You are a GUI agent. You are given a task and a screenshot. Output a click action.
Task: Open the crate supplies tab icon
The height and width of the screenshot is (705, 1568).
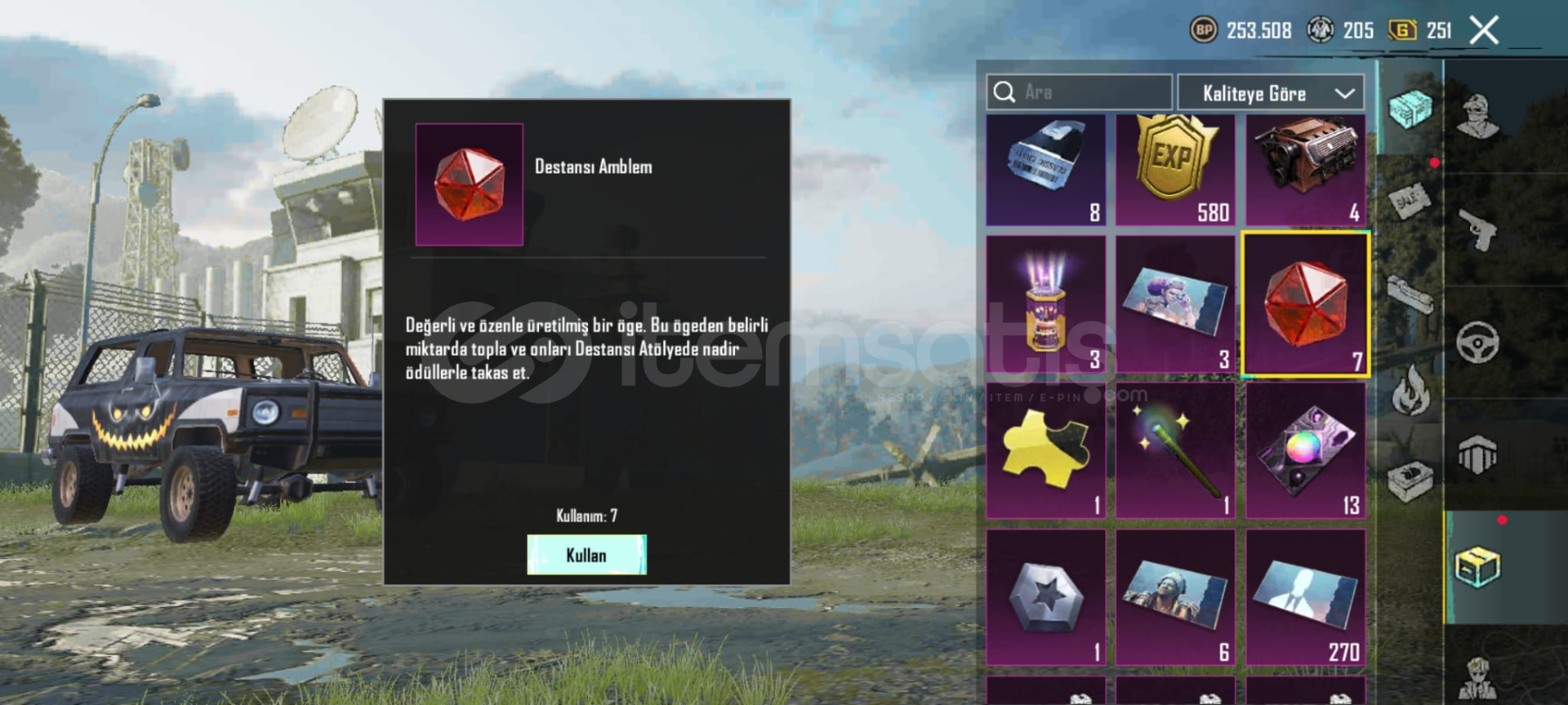(x=1410, y=109)
